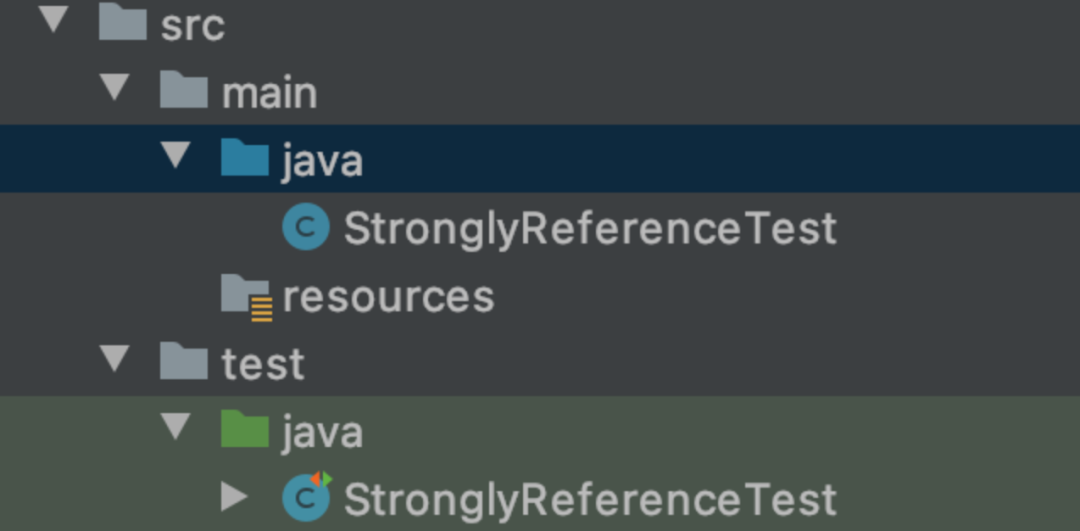The height and width of the screenshot is (531, 1080).
Task: Click the resources folder icon
Action: click(x=247, y=297)
